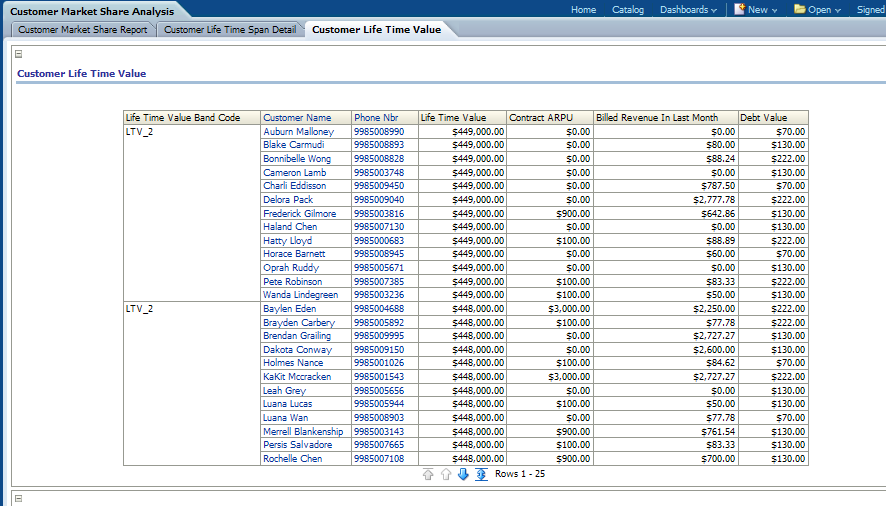886x506 pixels.
Task: Select Baylen Eden's billed revenue $2,250.00
Action: pyautogui.click(x=714, y=309)
